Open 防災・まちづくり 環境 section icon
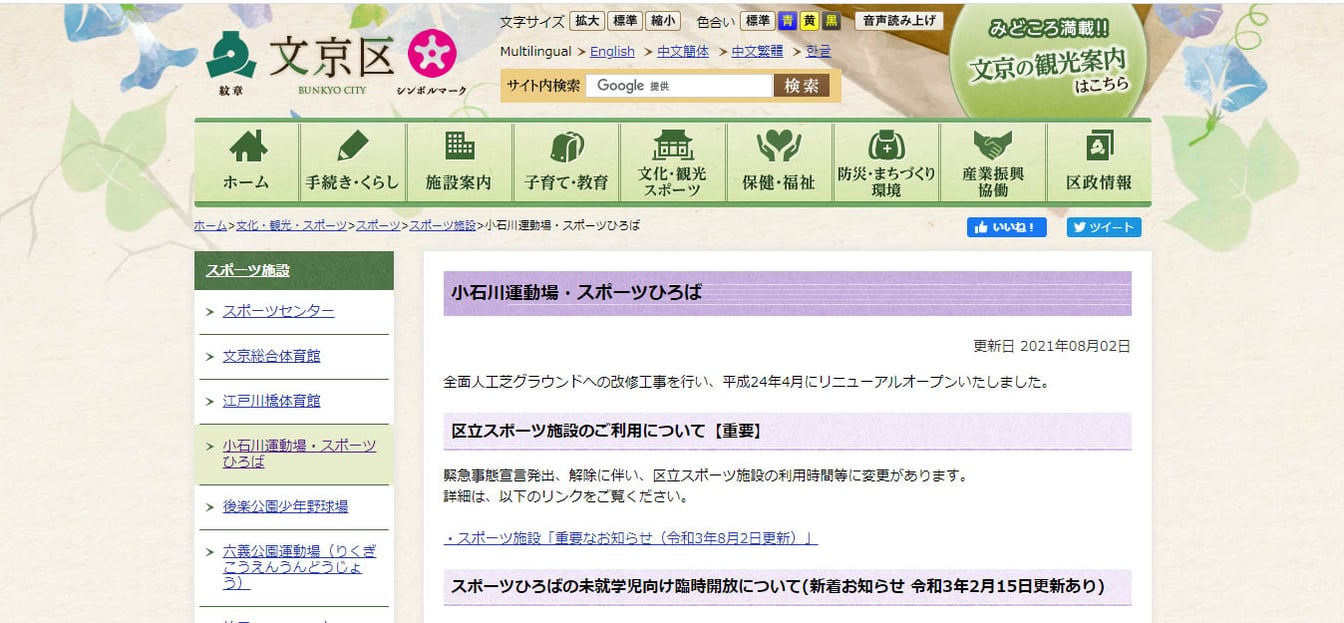This screenshot has height=623, width=1344. pos(886,146)
